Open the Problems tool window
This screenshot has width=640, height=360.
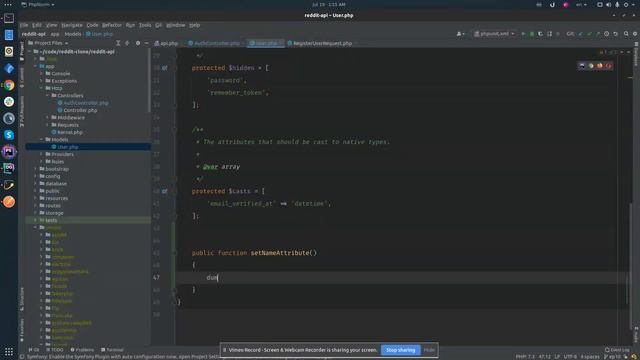[x=82, y=350]
